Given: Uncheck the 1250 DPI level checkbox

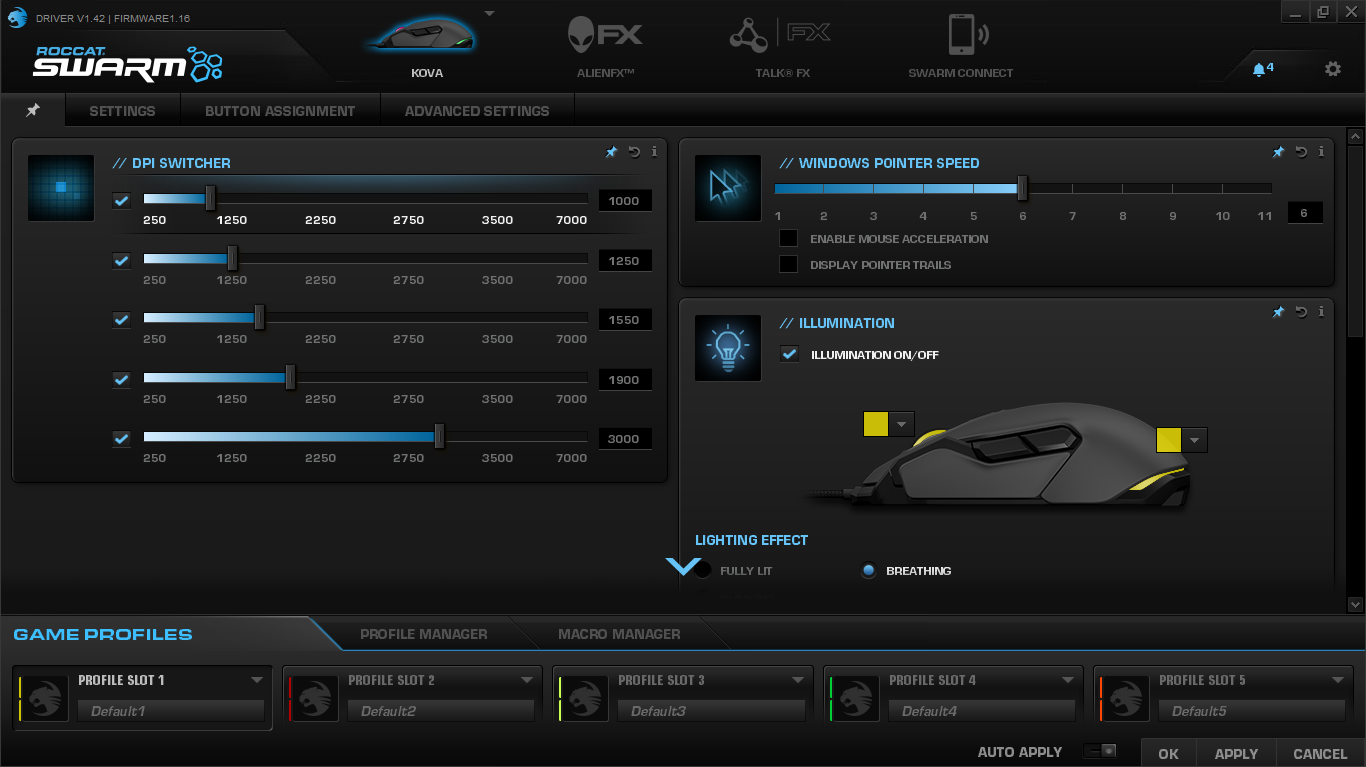Looking at the screenshot, I should coord(121,260).
